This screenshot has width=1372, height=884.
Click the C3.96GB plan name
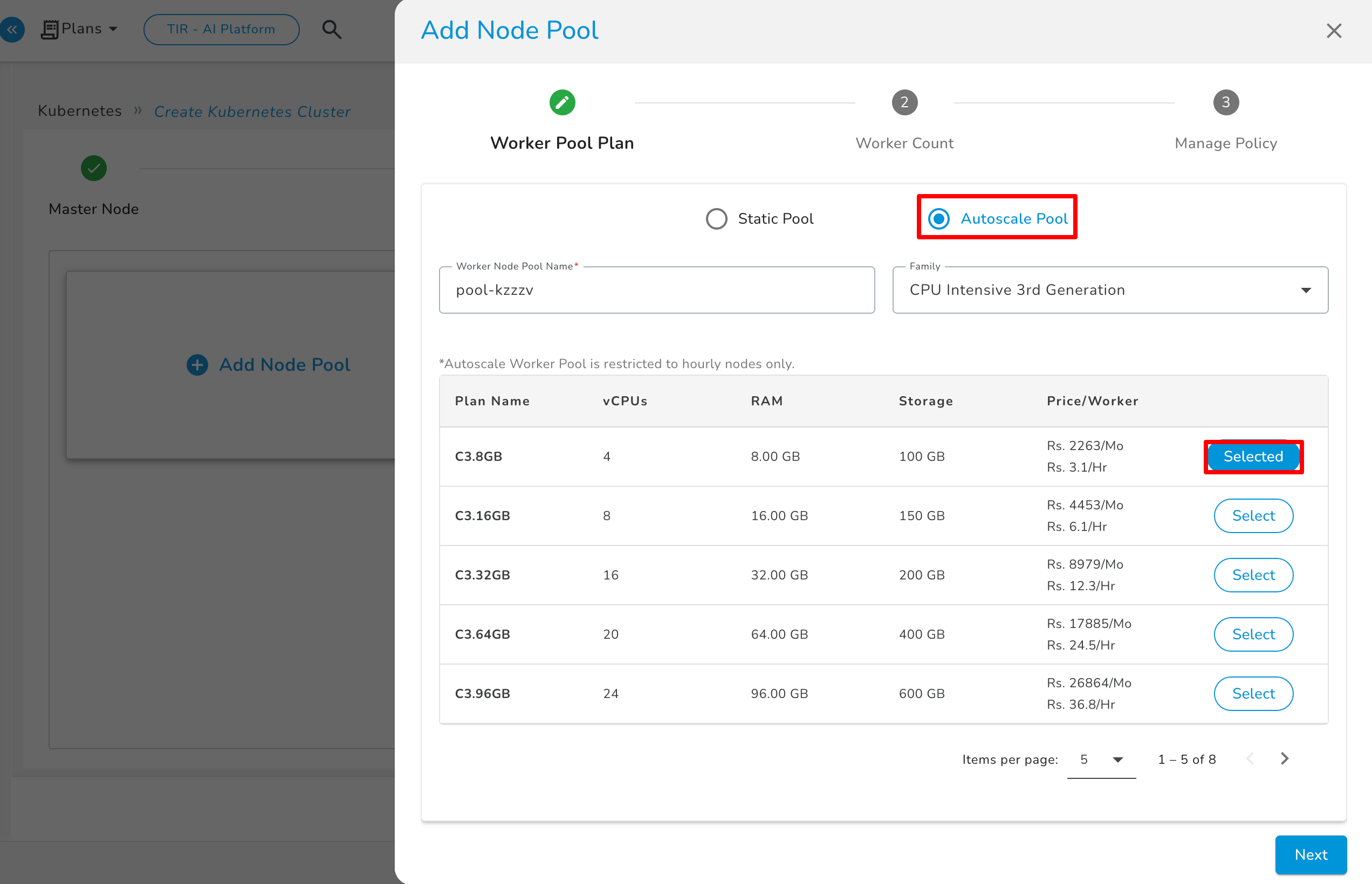(482, 693)
